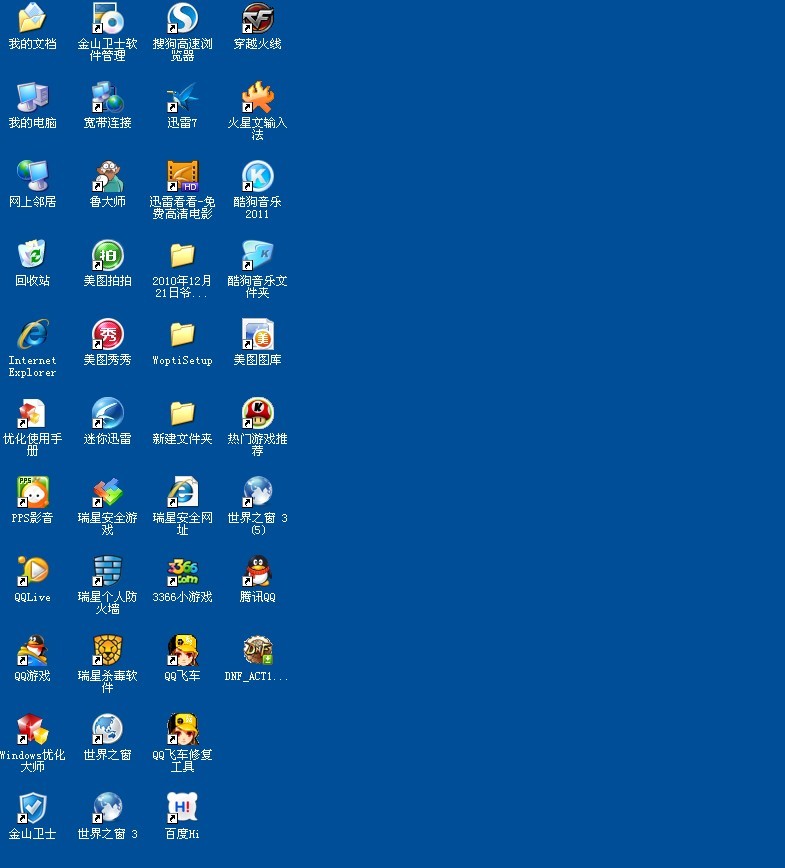Open 网上邻居 icon
The image size is (785, 868).
pyautogui.click(x=32, y=176)
